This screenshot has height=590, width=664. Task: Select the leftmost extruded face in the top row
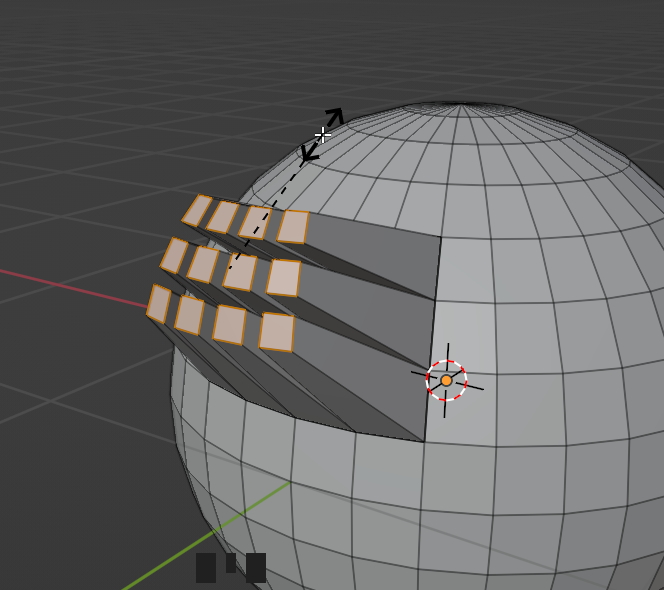tap(197, 210)
